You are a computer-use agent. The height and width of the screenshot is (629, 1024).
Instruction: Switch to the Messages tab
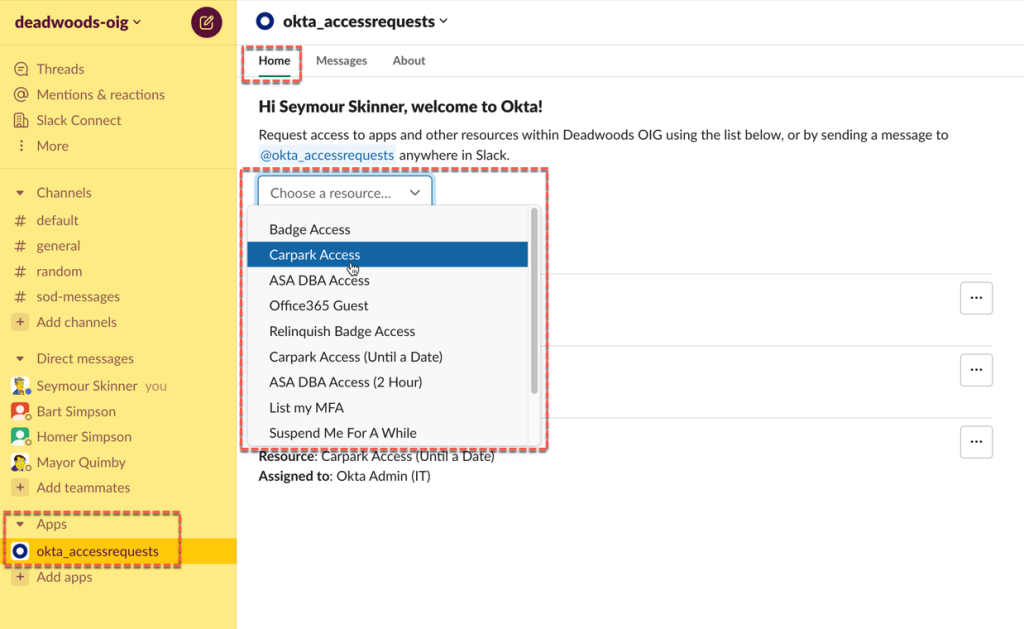coord(342,61)
